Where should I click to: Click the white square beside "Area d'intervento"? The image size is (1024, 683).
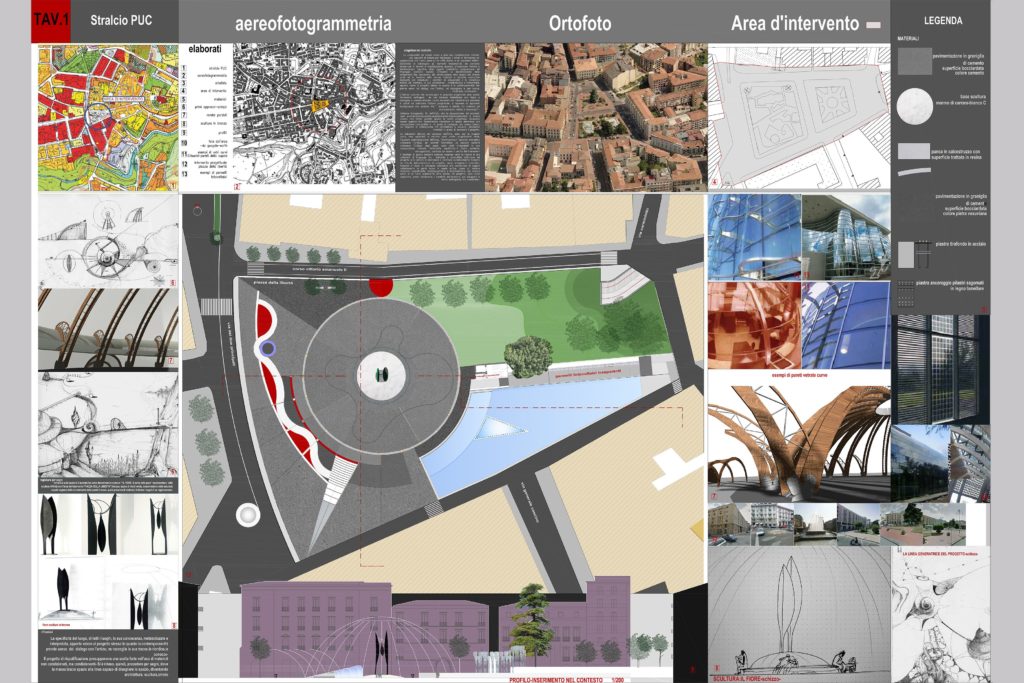[x=873, y=25]
